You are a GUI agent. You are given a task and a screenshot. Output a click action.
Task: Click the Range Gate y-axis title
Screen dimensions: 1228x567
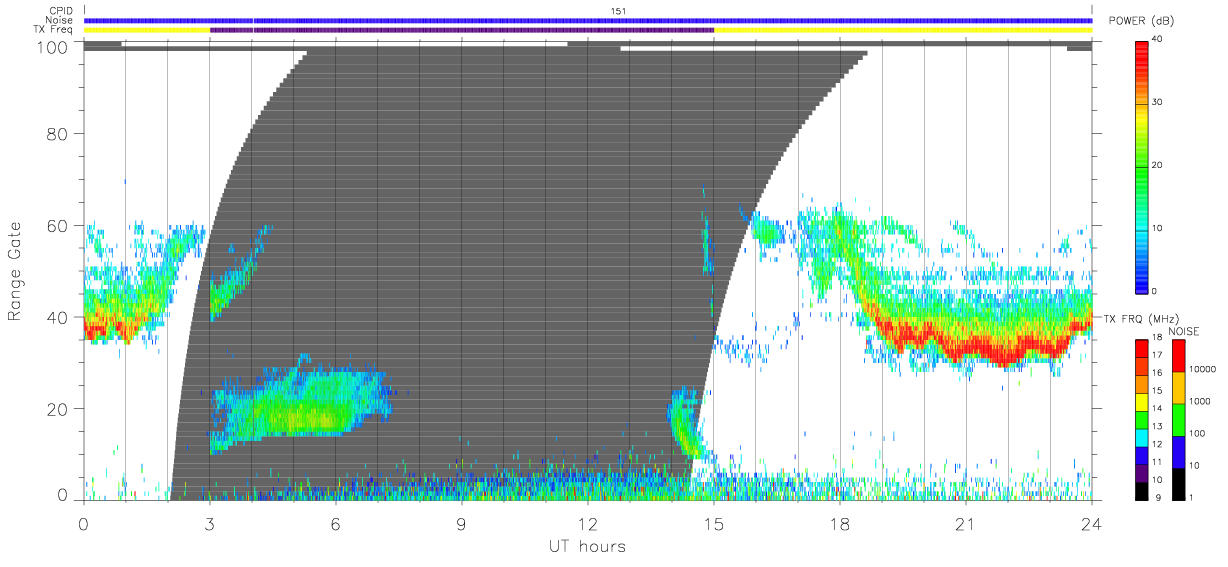pos(15,270)
